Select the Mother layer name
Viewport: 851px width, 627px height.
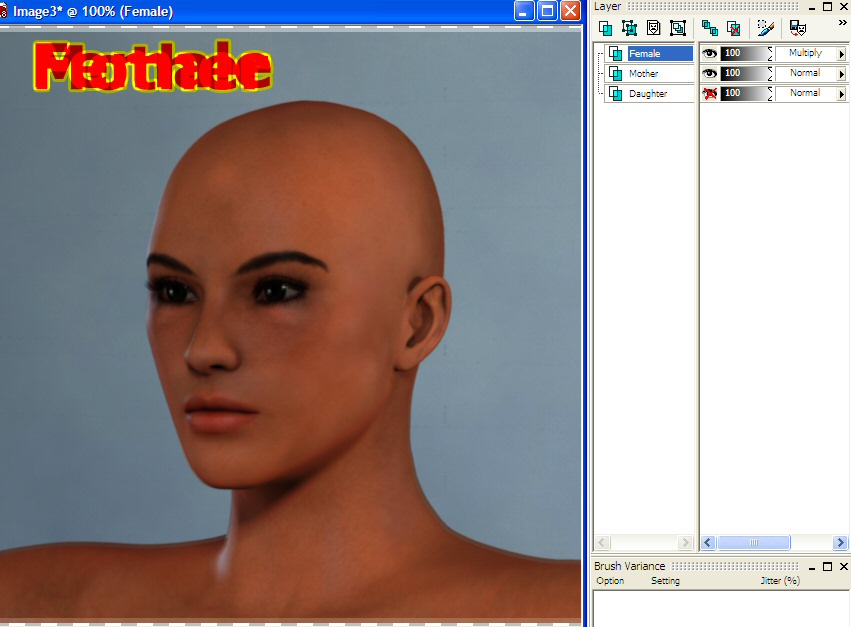pyautogui.click(x=644, y=73)
